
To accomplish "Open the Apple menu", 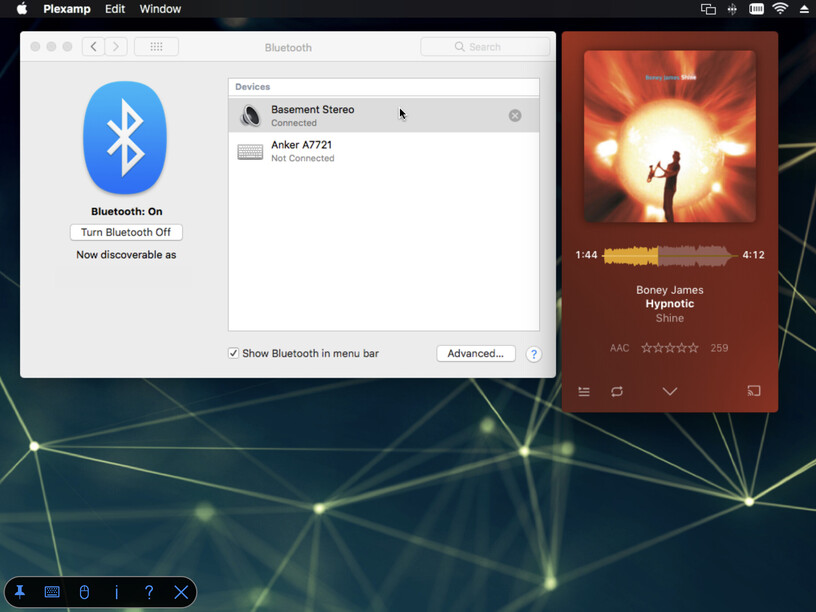I will tap(22, 9).
